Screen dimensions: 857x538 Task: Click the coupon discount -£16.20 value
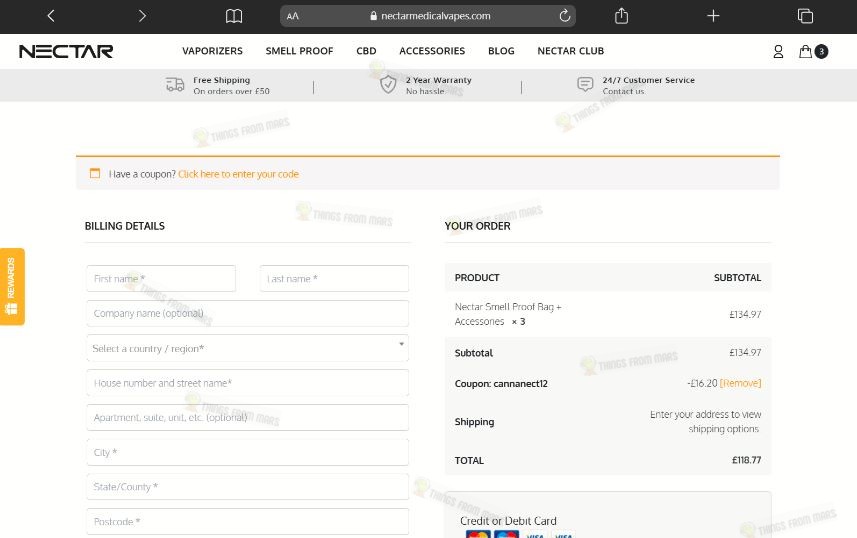click(x=702, y=383)
